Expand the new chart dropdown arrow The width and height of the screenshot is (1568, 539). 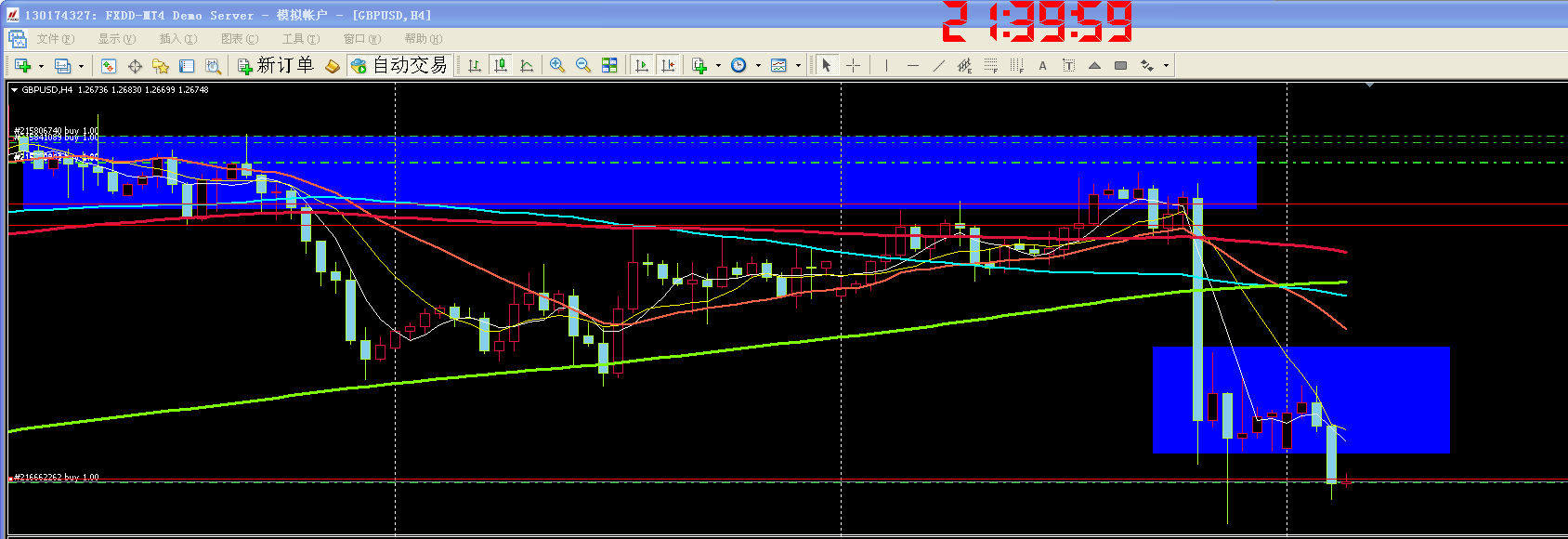(x=41, y=66)
